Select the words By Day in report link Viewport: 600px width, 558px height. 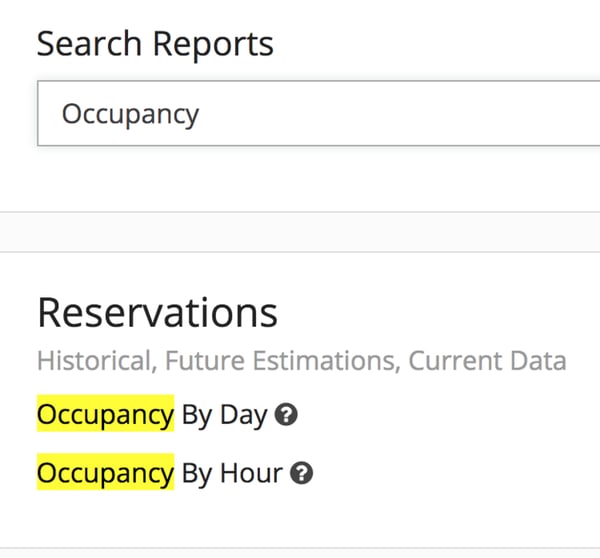click(224, 416)
